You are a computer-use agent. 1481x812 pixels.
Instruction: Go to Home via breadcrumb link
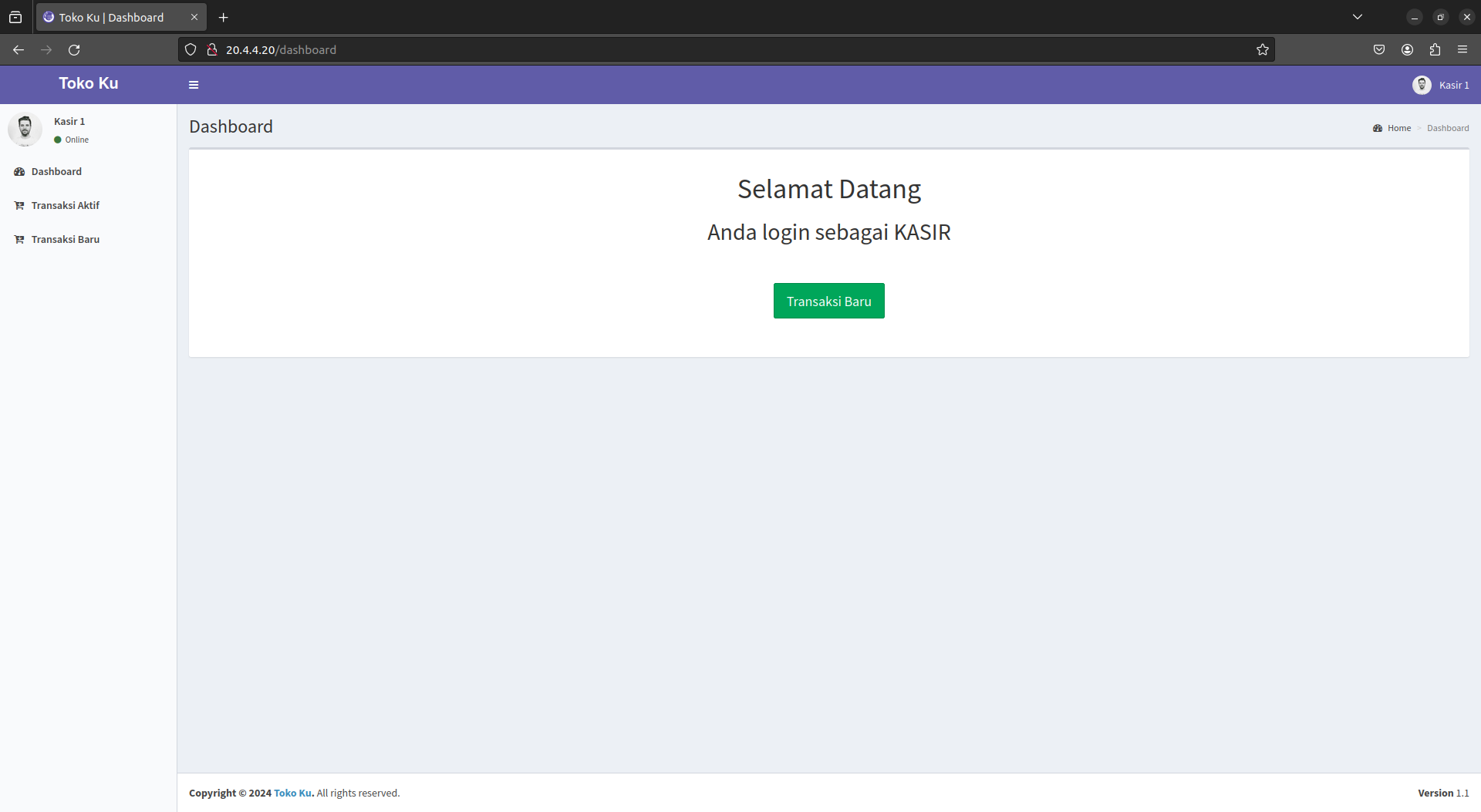click(1399, 128)
